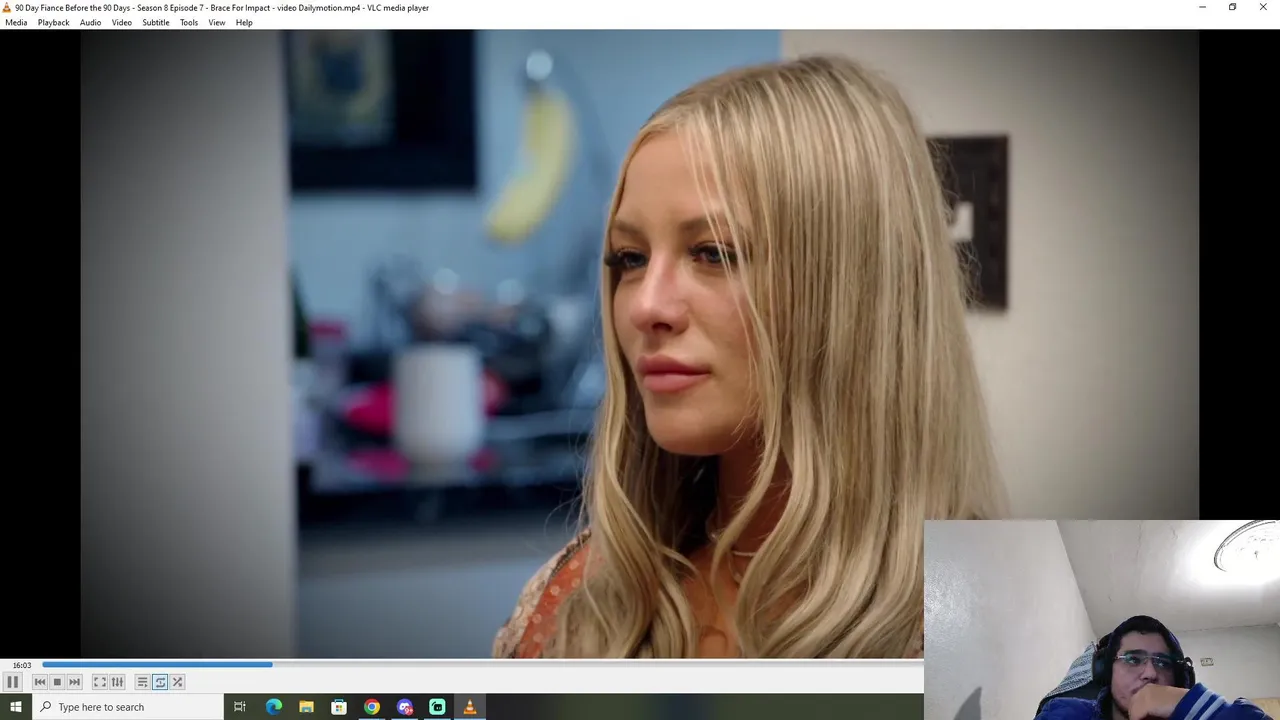Screen dimensions: 1280x720
Task: Click the webcam overlay thumbnail
Action: pyautogui.click(x=1102, y=620)
